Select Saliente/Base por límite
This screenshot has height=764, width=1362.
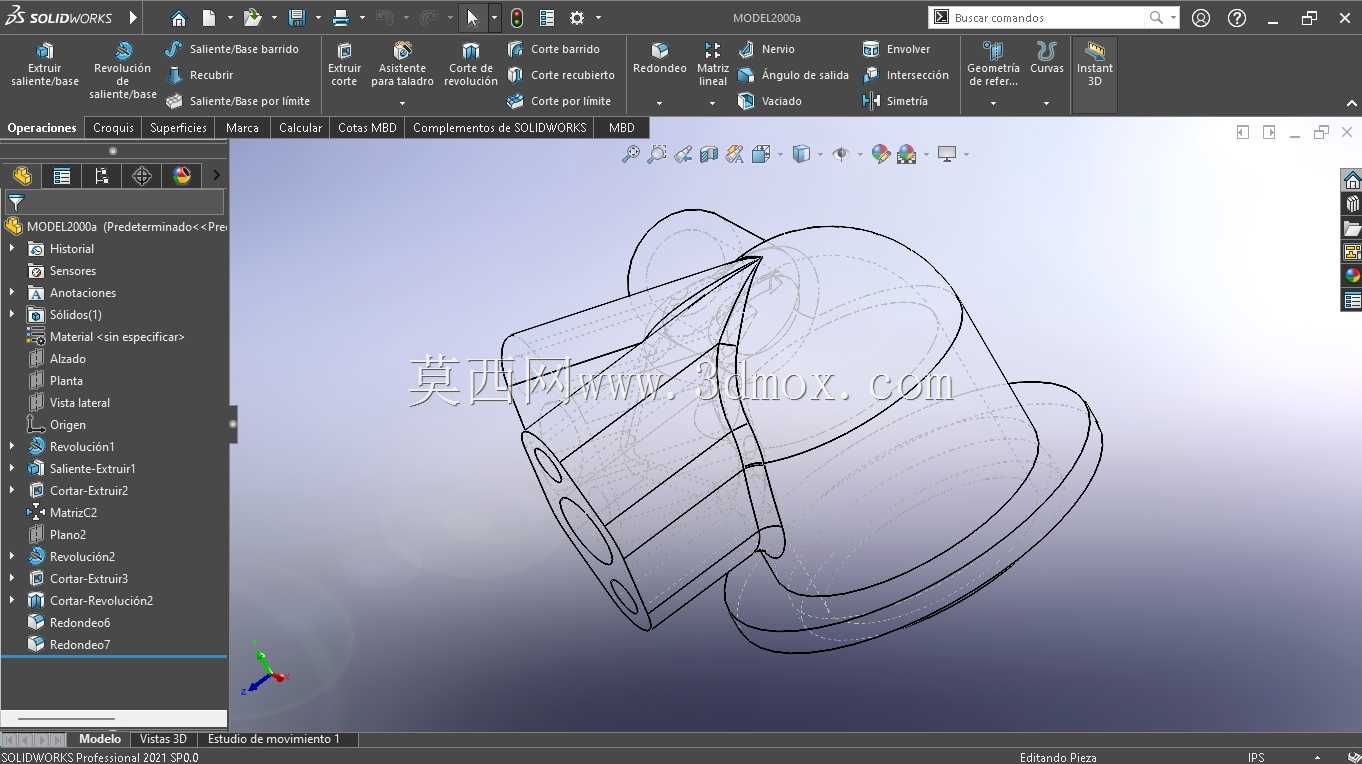click(238, 101)
